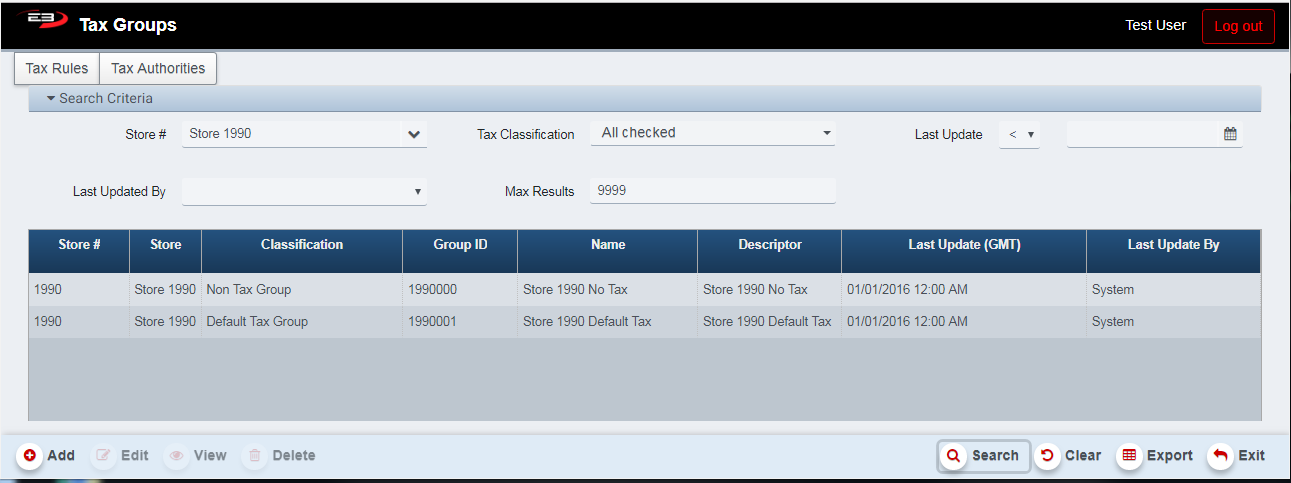Switch to the Tax Authorities tab
Image resolution: width=1291 pixels, height=483 pixels.
158,69
